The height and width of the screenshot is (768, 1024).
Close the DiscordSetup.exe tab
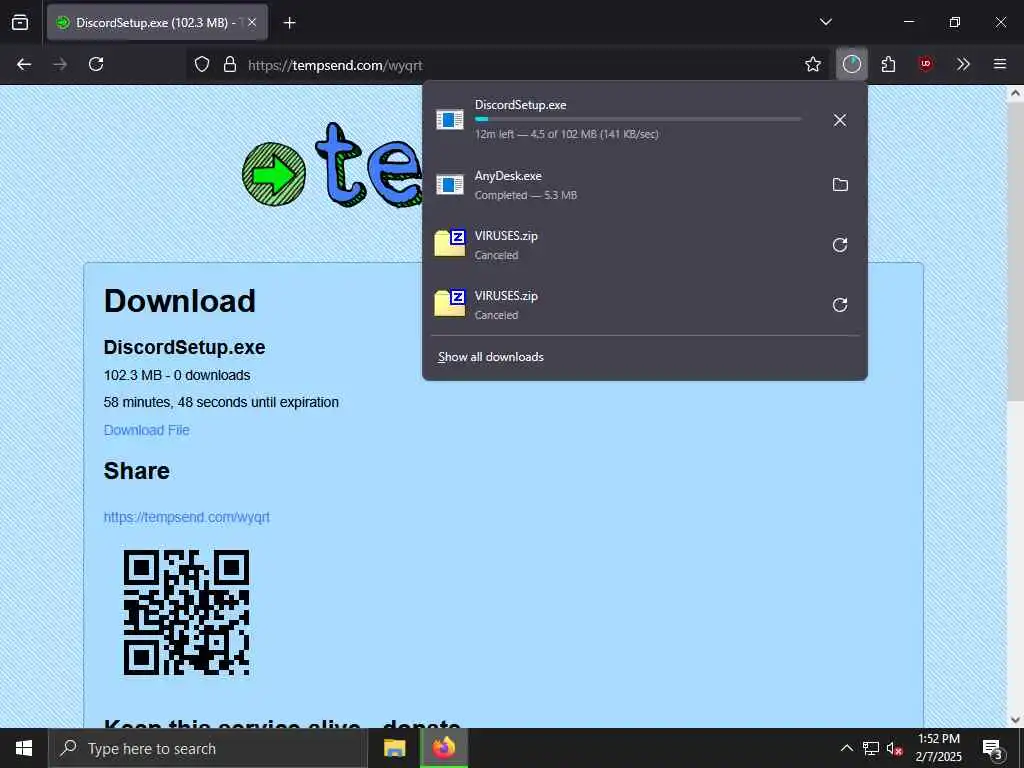click(252, 22)
